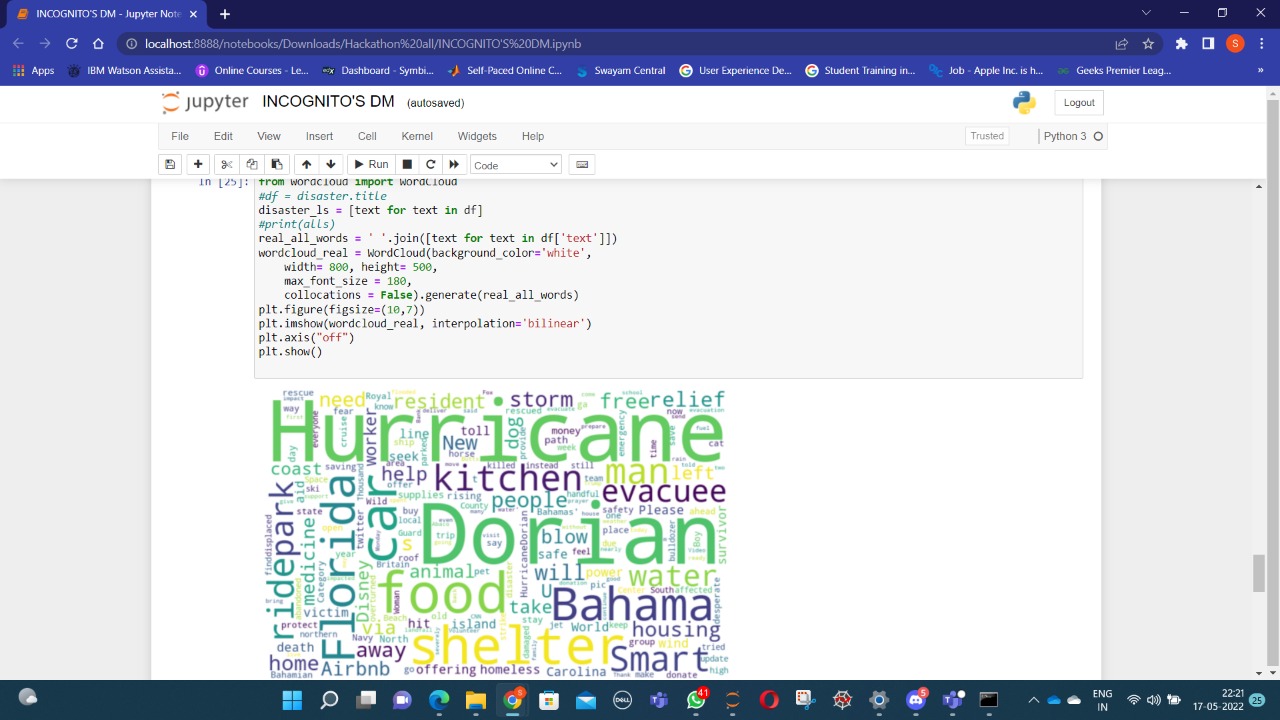Click the Trusted notebook indicator
This screenshot has width=1280, height=720.
[987, 136]
